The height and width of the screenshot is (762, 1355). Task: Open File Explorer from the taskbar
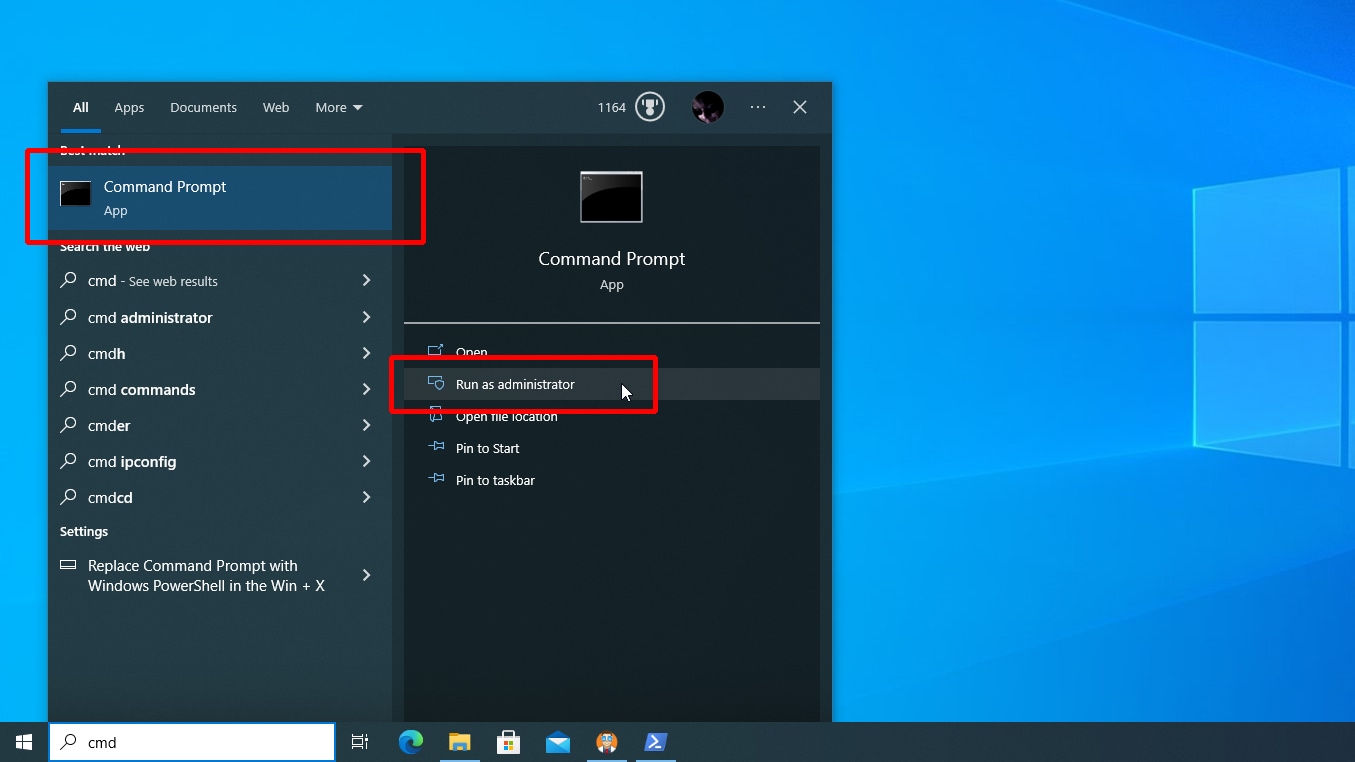click(x=459, y=742)
